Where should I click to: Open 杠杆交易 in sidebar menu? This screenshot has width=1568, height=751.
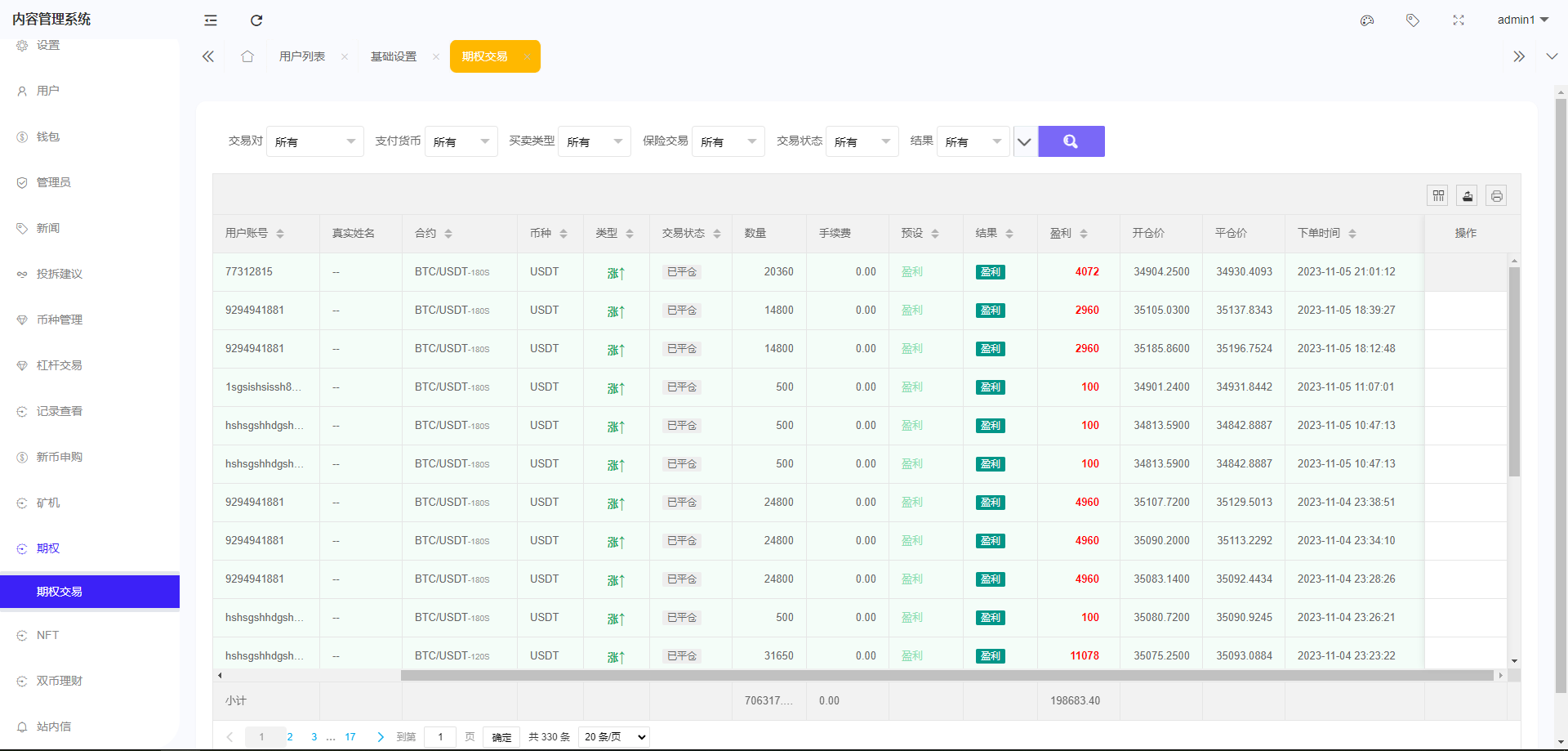60,365
